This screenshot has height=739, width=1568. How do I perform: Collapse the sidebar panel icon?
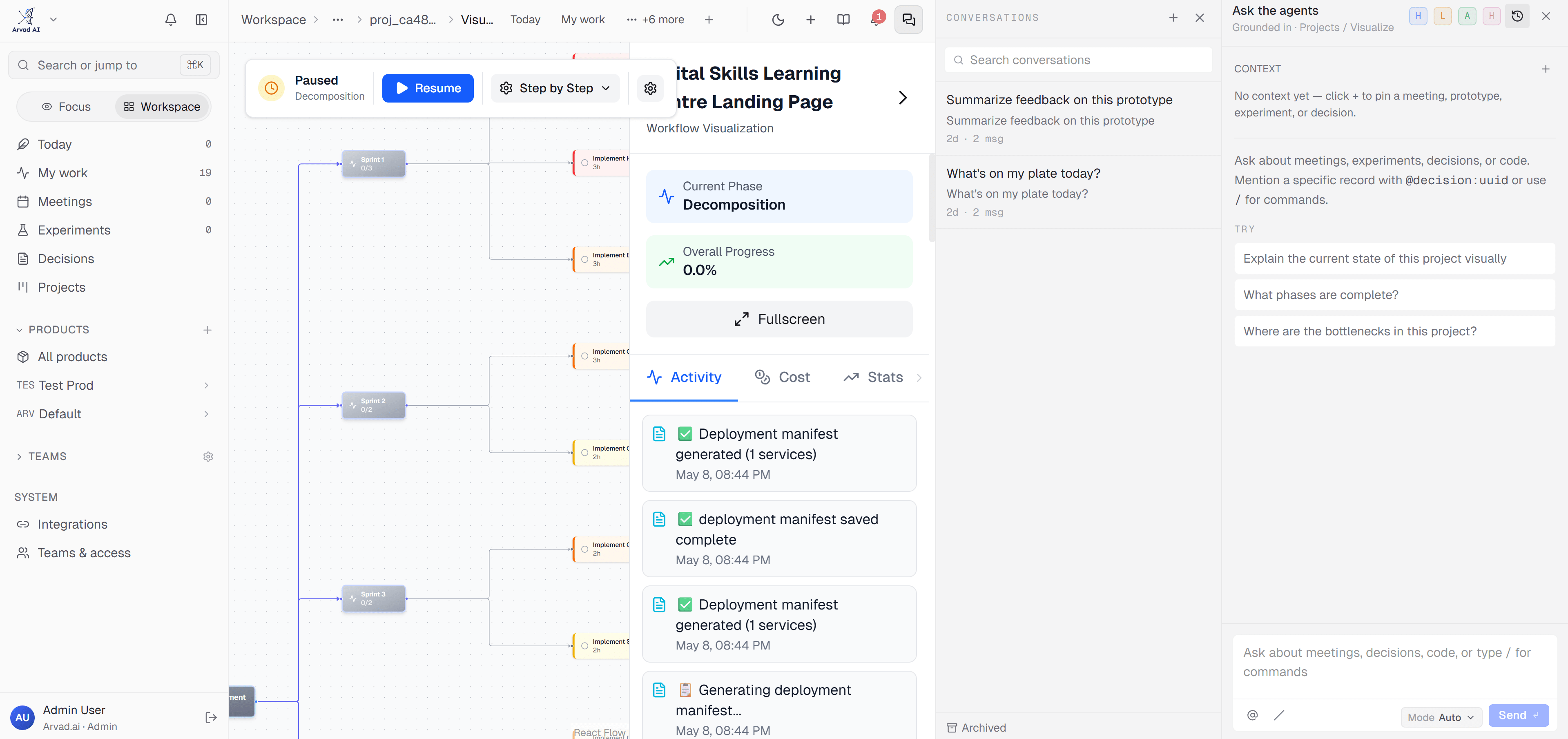tap(201, 20)
